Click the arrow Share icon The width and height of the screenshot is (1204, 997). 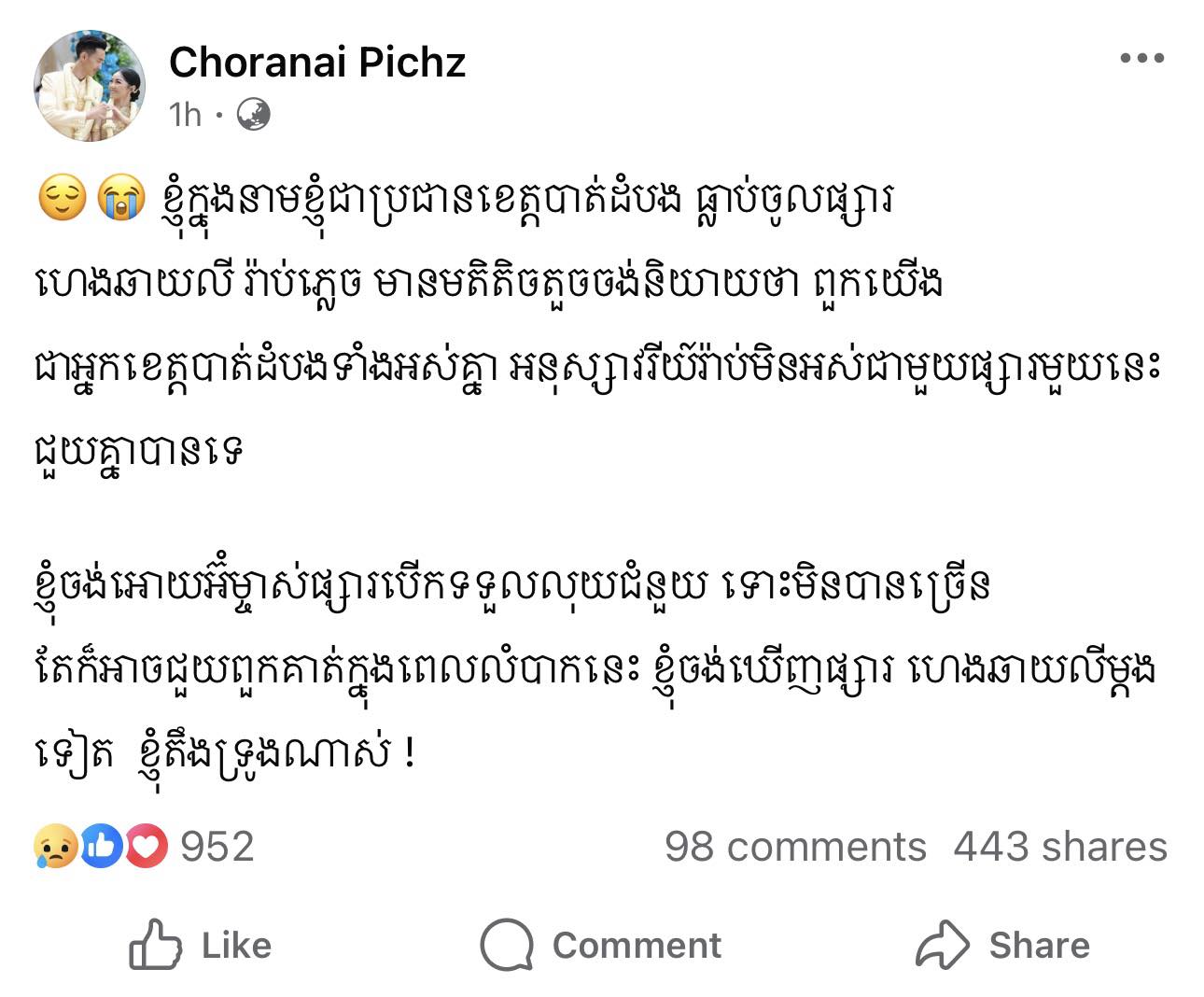[x=943, y=945]
